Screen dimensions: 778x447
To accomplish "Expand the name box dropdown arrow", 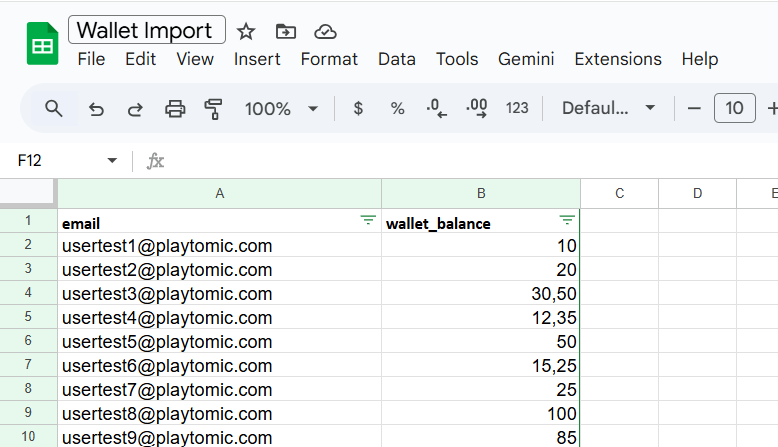I will pos(112,161).
